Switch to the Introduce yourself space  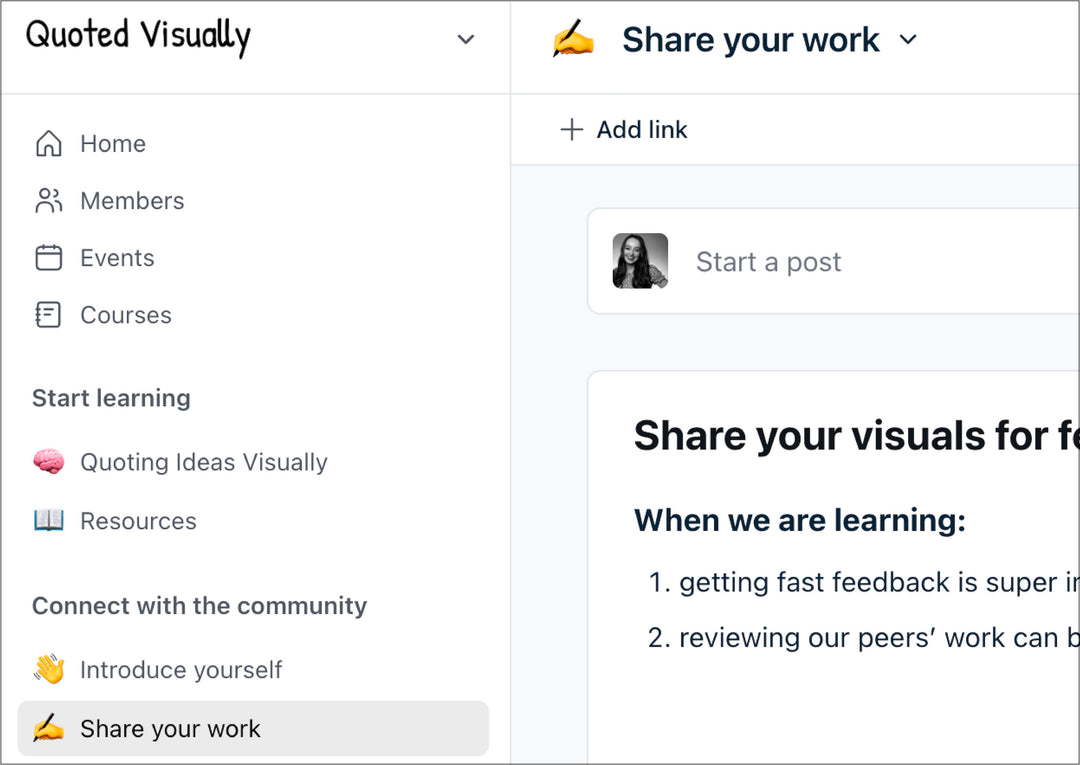181,670
